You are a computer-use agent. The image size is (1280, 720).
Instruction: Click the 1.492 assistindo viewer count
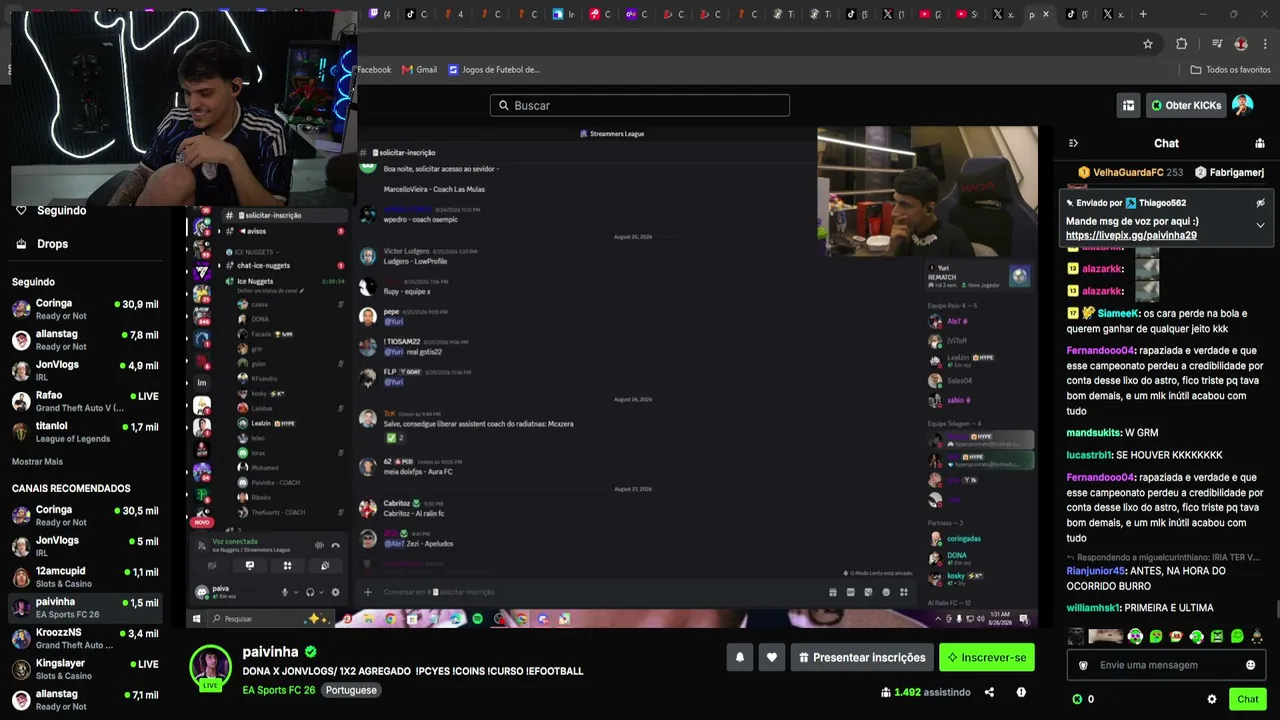click(925, 692)
